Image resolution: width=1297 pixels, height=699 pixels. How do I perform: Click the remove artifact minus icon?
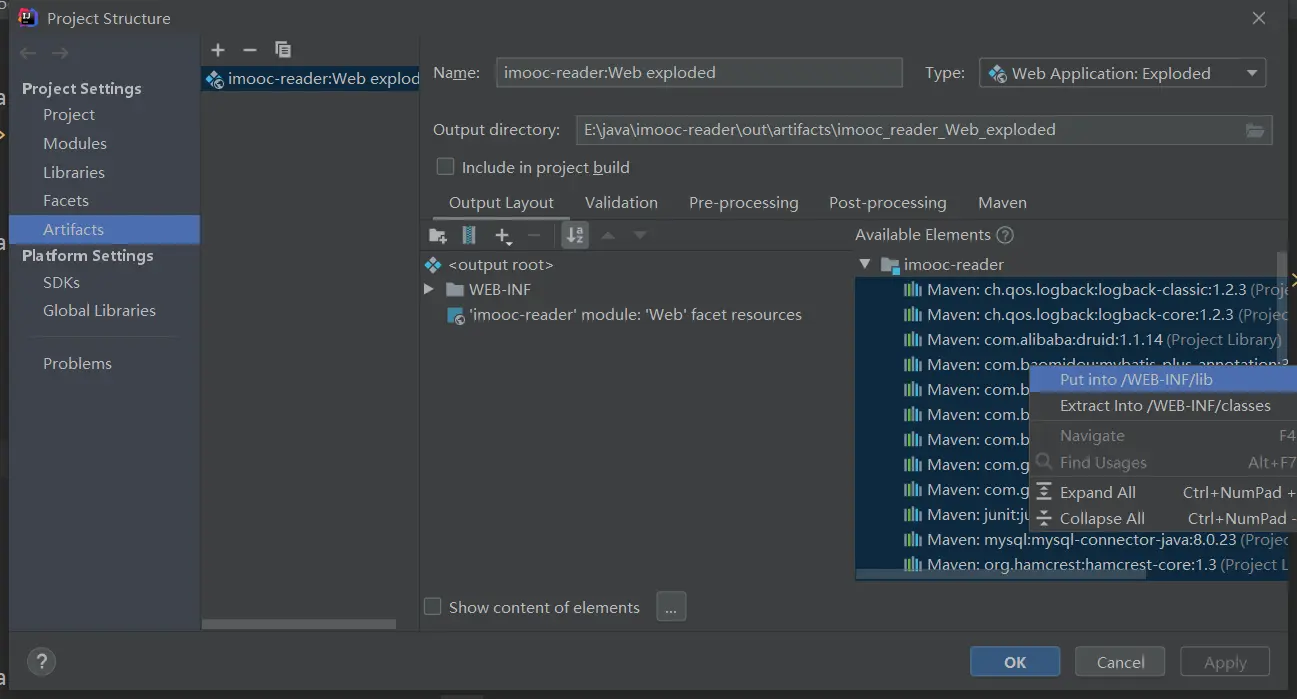tap(250, 50)
